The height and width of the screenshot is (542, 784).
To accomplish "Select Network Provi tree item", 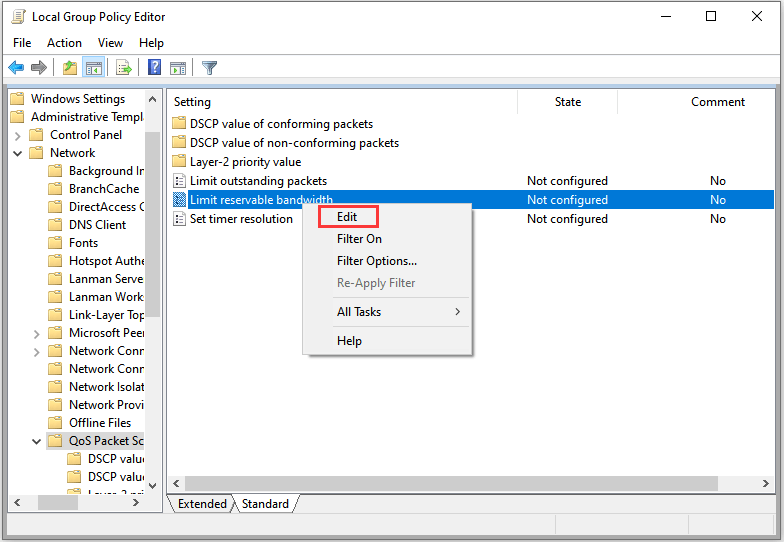I will point(106,405).
